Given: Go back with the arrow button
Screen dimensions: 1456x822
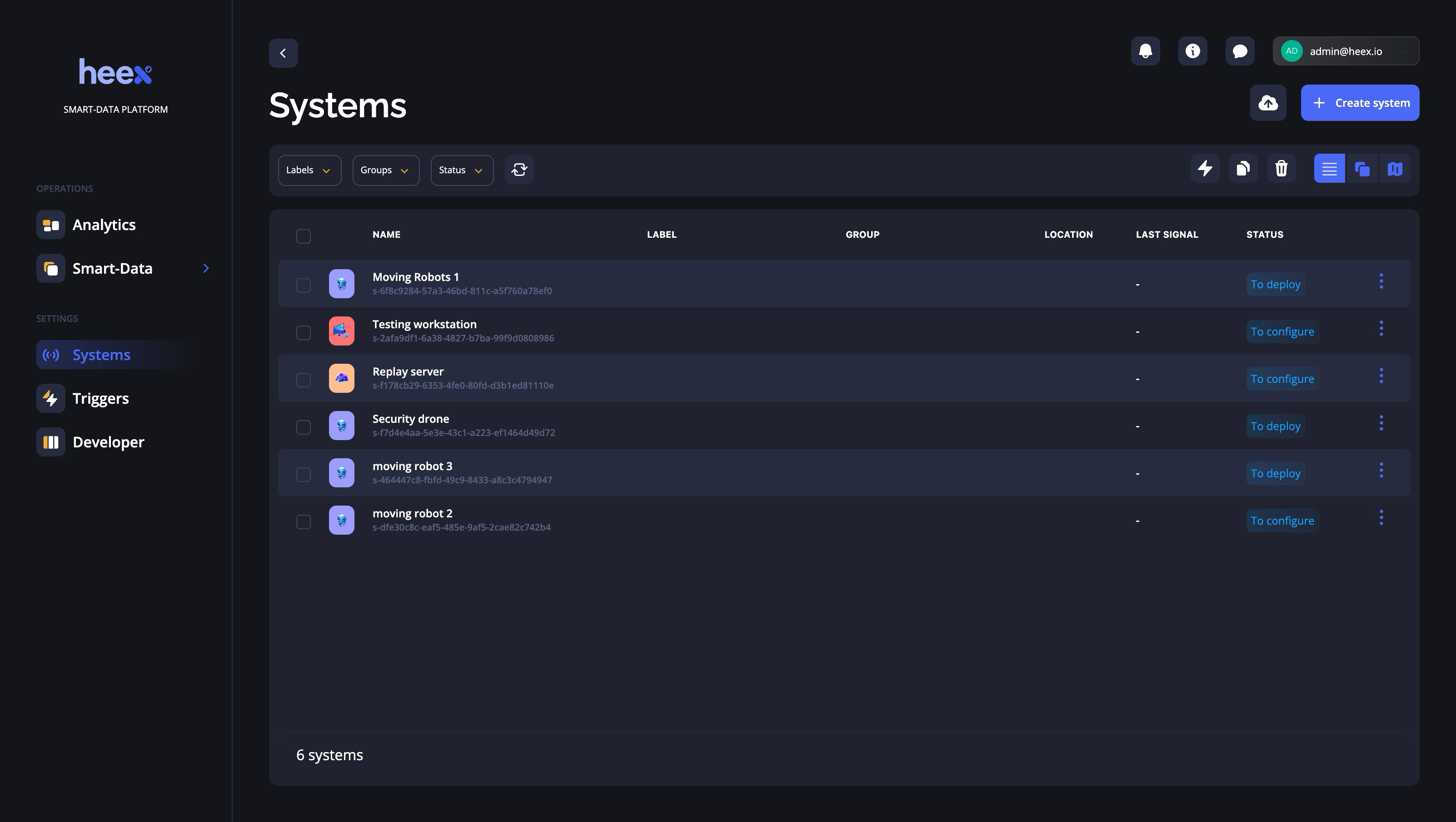Looking at the screenshot, I should [283, 53].
